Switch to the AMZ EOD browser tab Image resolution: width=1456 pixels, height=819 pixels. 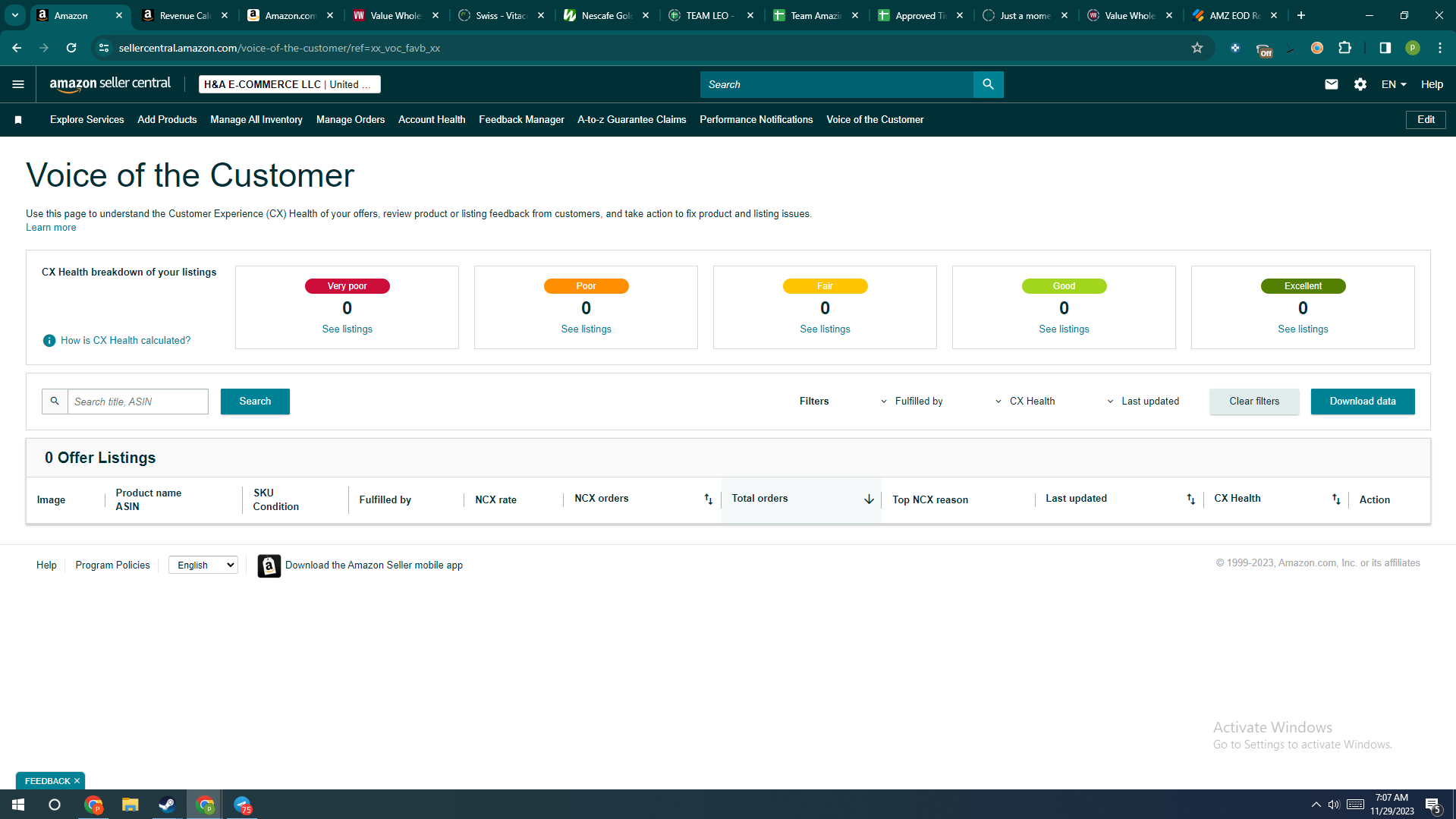[x=1234, y=15]
